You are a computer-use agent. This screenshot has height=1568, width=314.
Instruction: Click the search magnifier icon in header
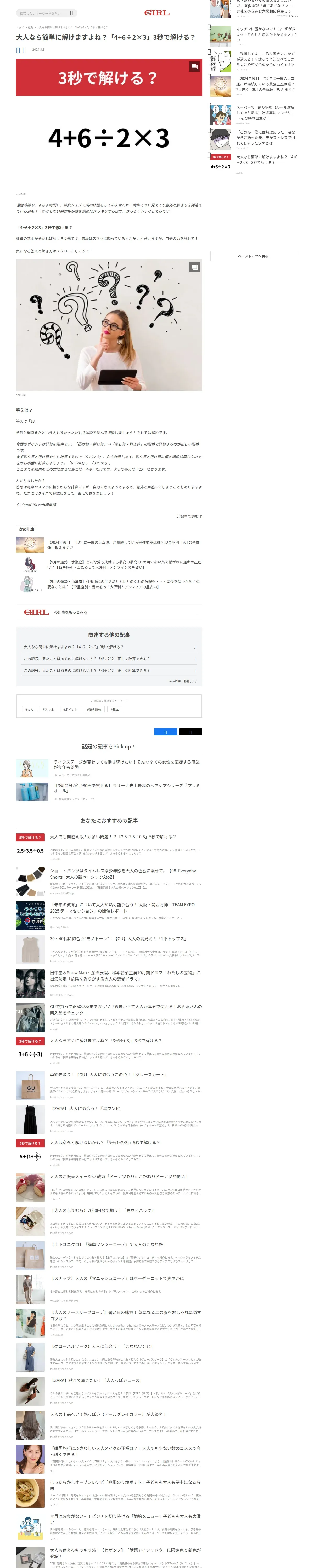point(71,13)
